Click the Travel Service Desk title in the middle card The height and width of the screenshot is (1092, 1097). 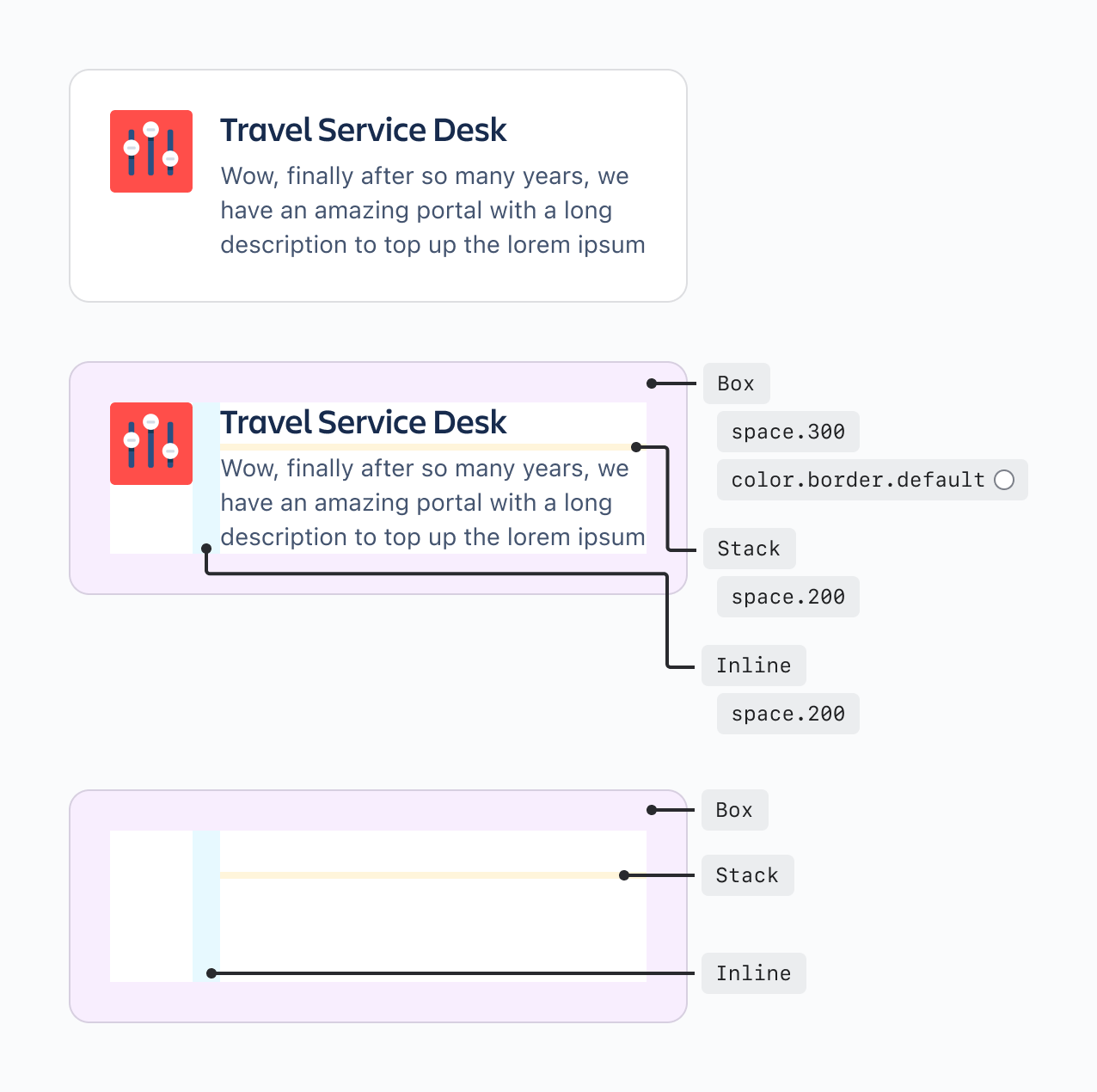click(363, 423)
